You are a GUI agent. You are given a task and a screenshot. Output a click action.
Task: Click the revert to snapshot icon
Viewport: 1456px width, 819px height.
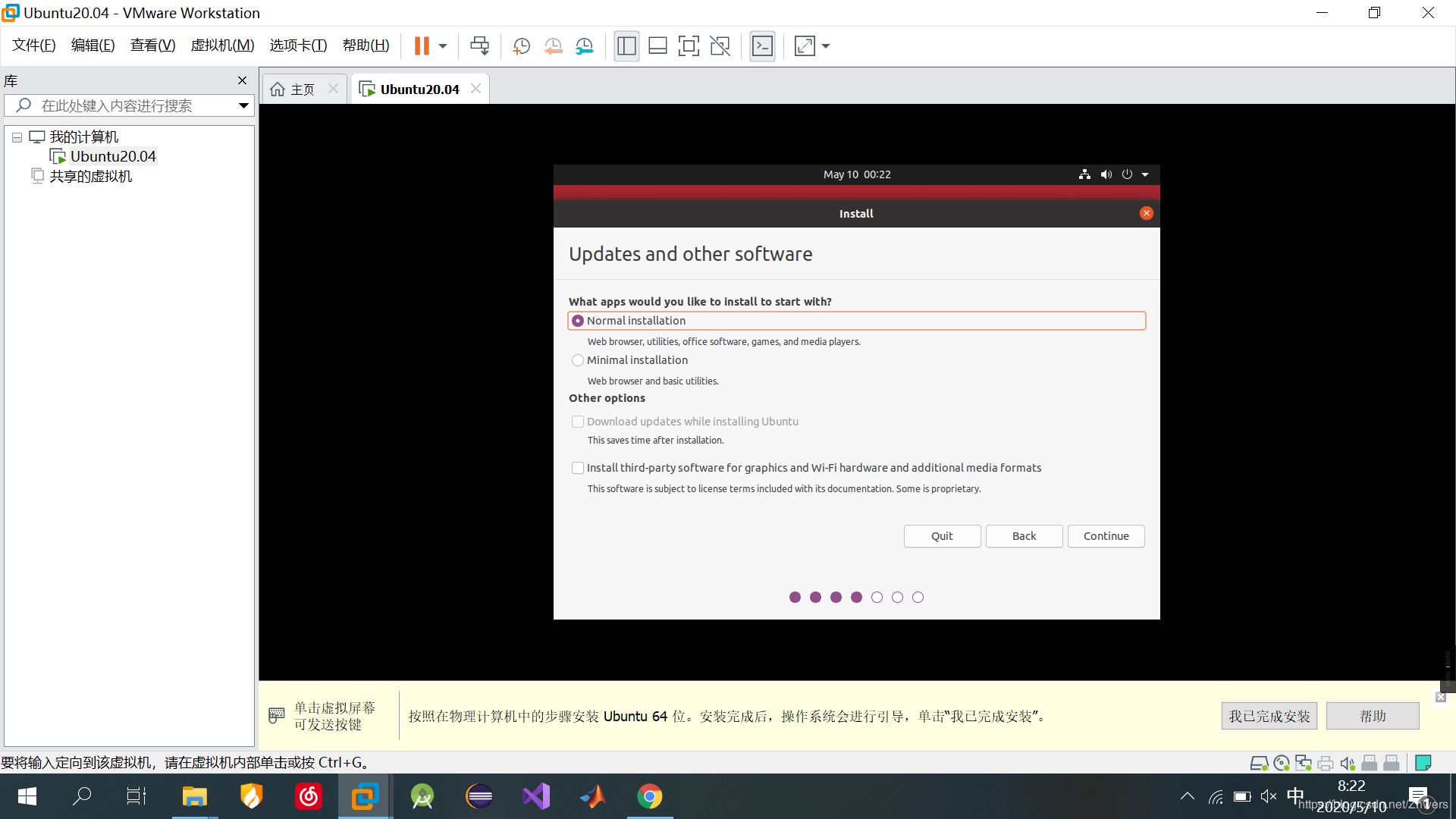[x=553, y=46]
